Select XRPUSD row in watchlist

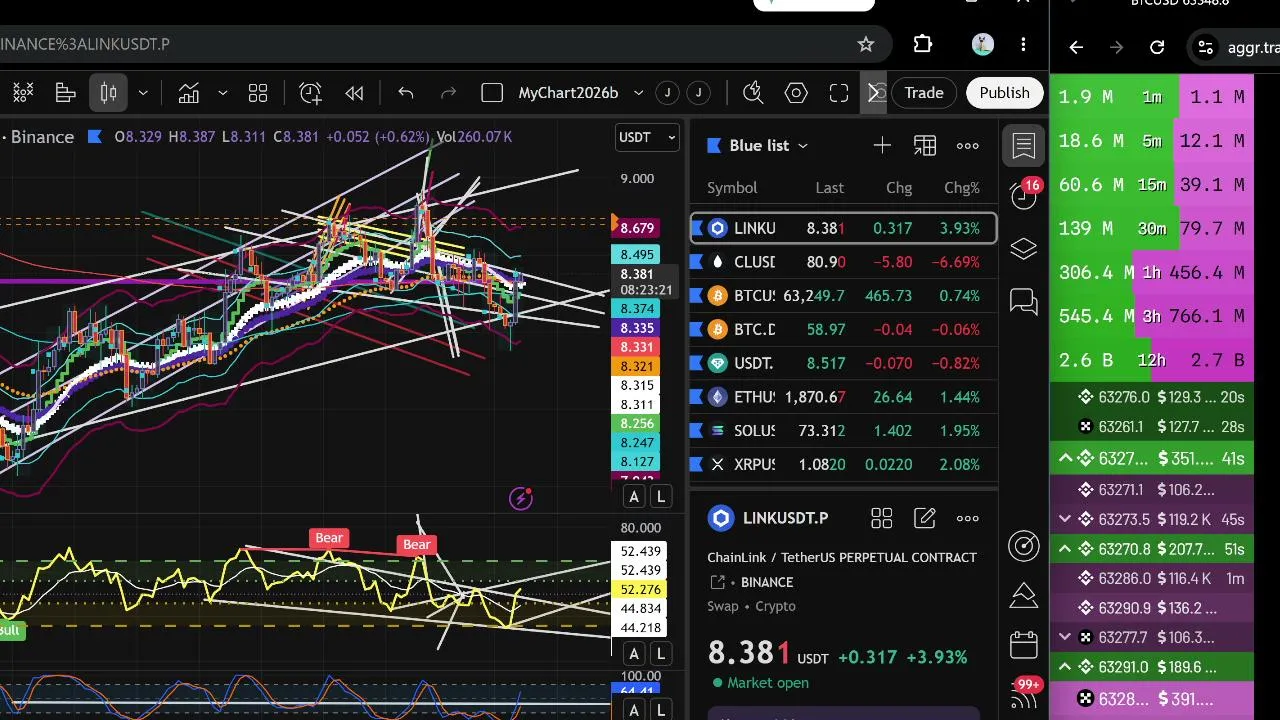[x=843, y=464]
